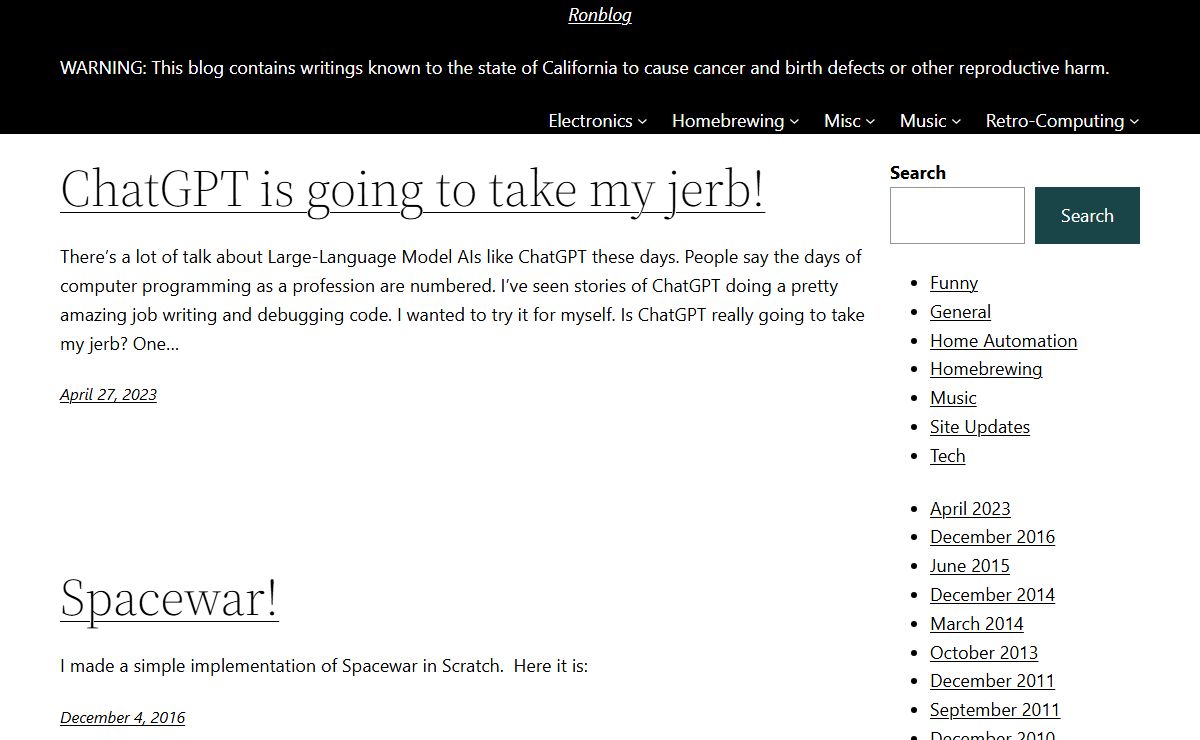
Task: Open the December 2014 archive link
Action: pyautogui.click(x=992, y=595)
